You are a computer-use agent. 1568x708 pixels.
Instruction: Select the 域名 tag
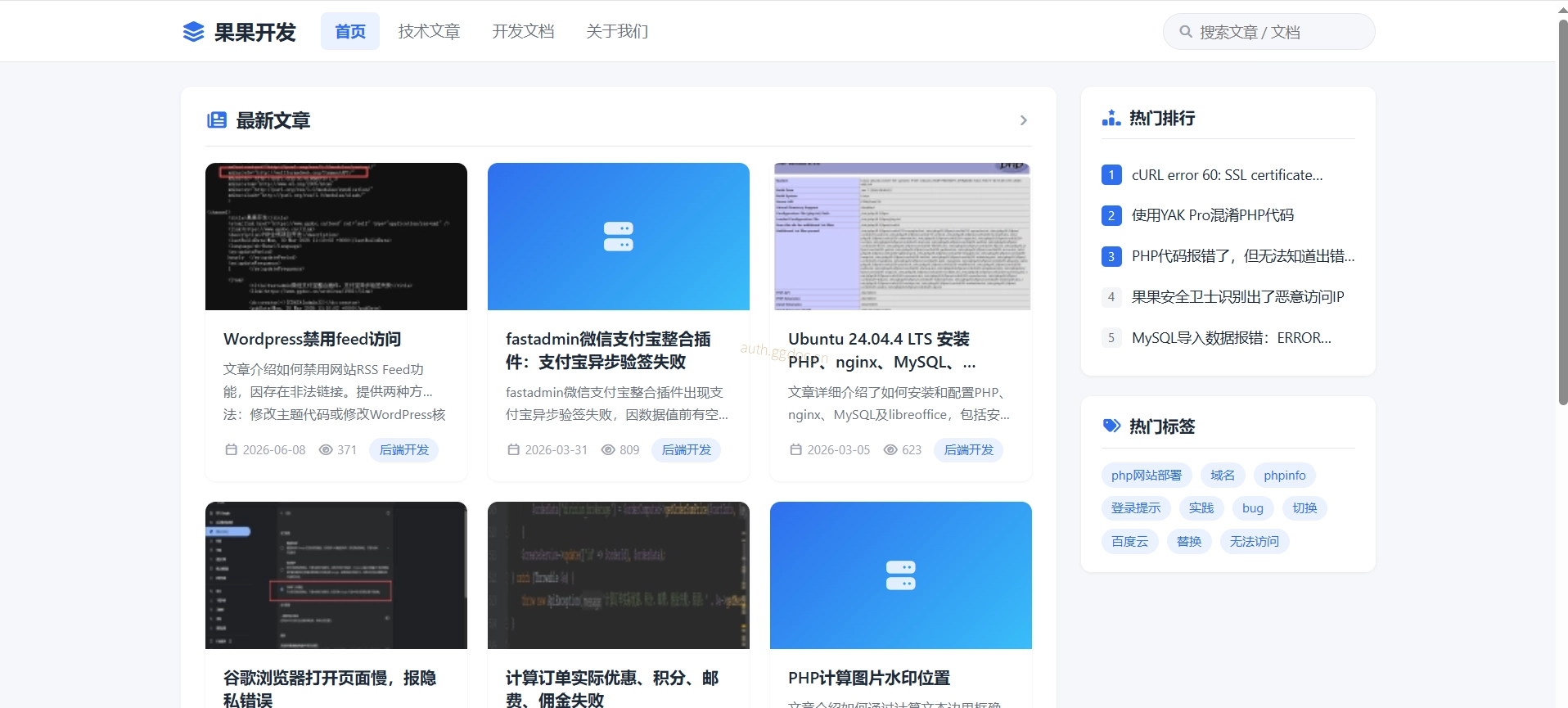coord(1223,476)
